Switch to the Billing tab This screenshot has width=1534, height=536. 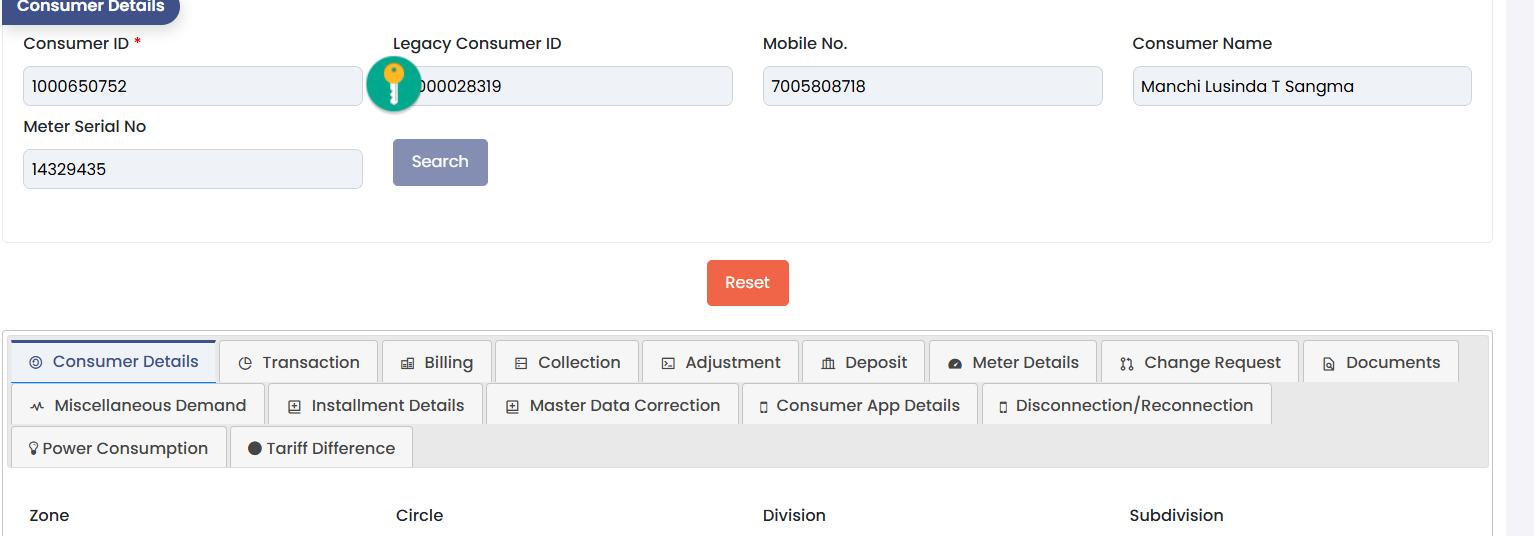[x=436, y=362]
